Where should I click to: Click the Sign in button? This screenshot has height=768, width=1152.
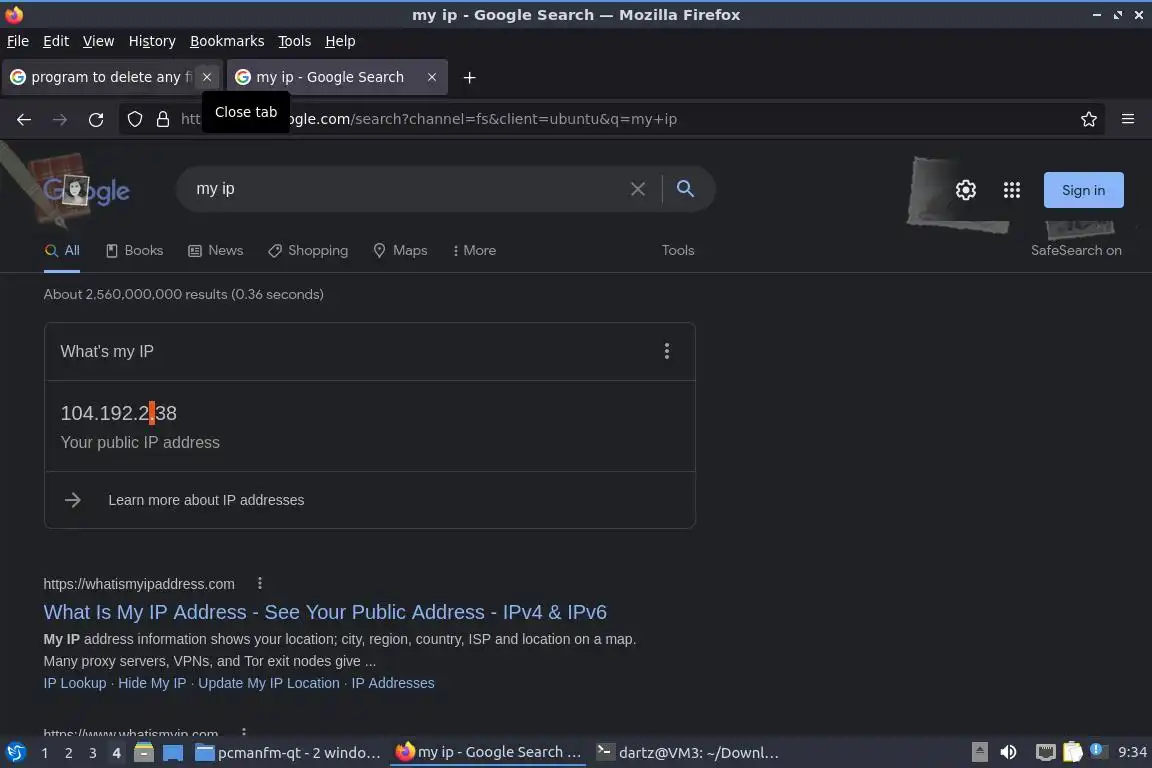(1083, 190)
